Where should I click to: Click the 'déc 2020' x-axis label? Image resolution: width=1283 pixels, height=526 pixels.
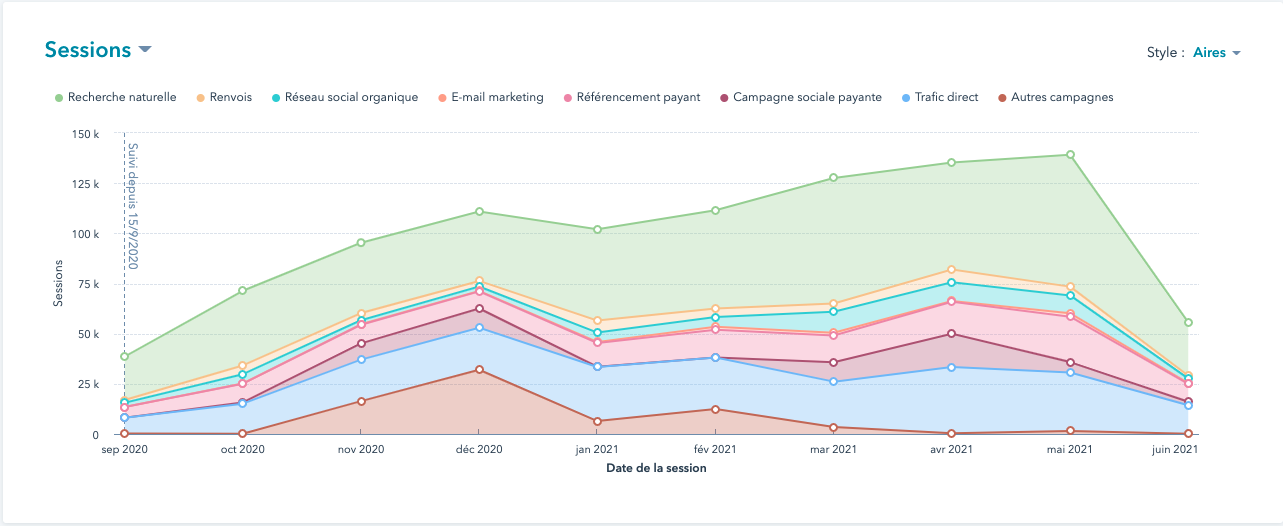coord(479,450)
